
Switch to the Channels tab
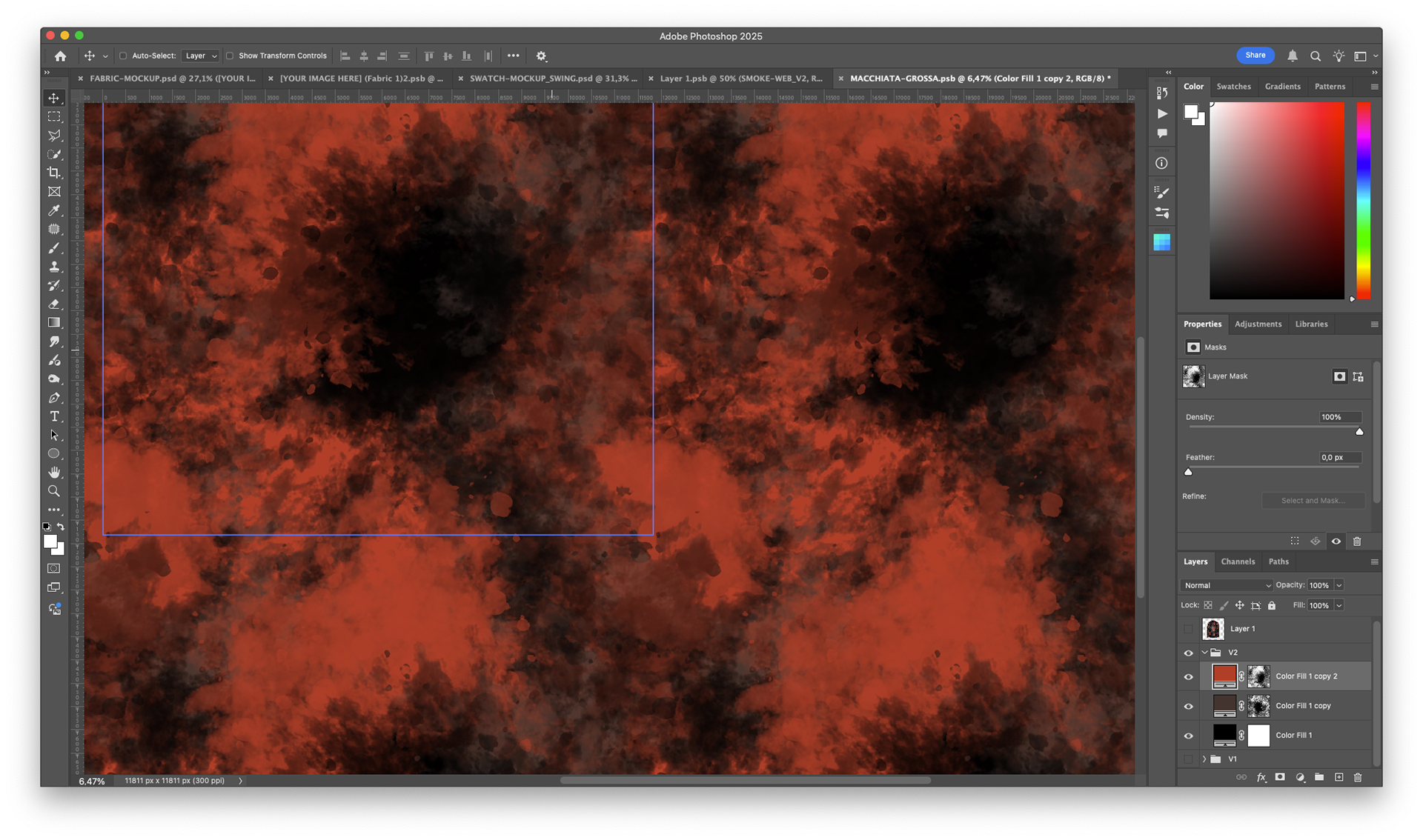[1238, 561]
